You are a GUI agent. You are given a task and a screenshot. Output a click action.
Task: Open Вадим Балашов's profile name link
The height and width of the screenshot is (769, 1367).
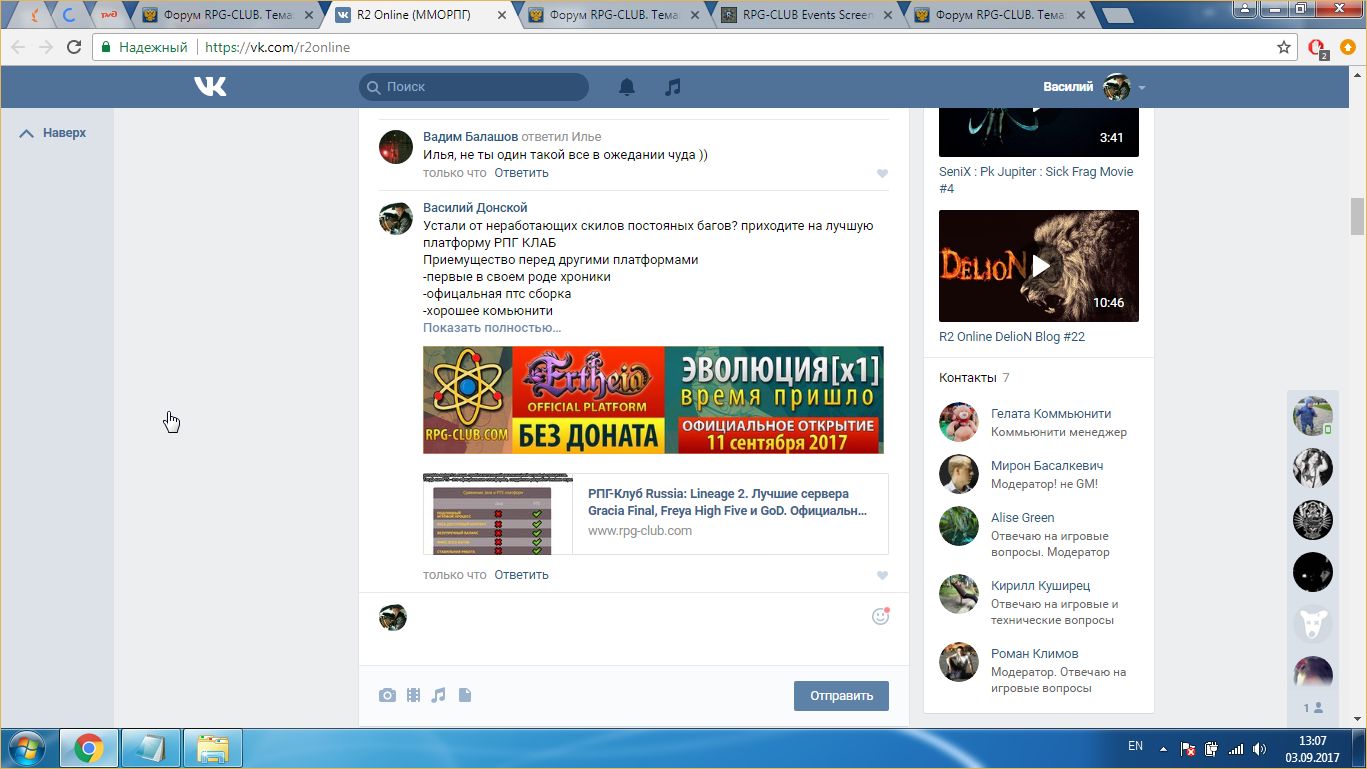pyautogui.click(x=470, y=137)
